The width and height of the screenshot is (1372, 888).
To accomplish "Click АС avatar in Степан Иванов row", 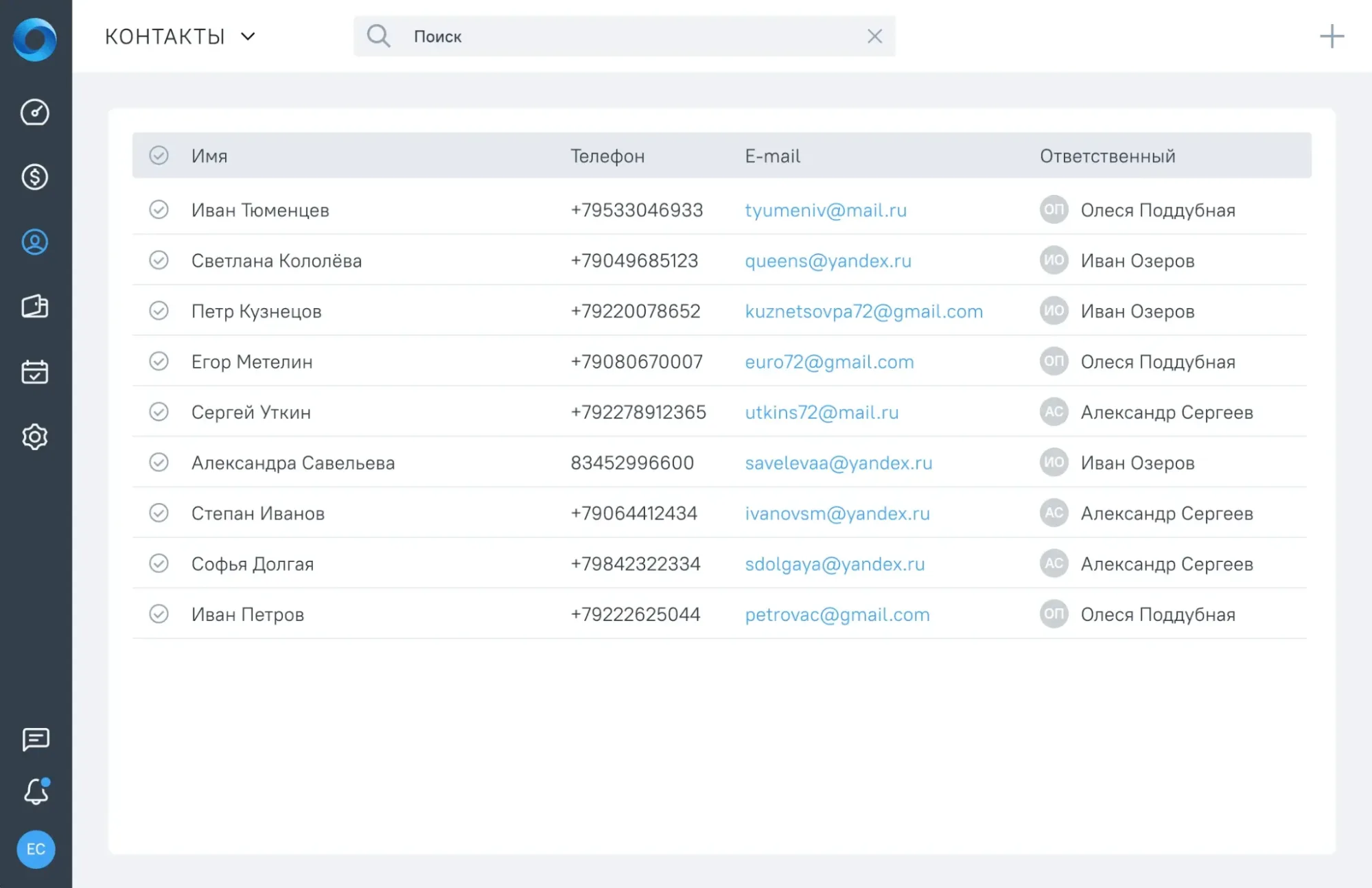I will coord(1054,513).
